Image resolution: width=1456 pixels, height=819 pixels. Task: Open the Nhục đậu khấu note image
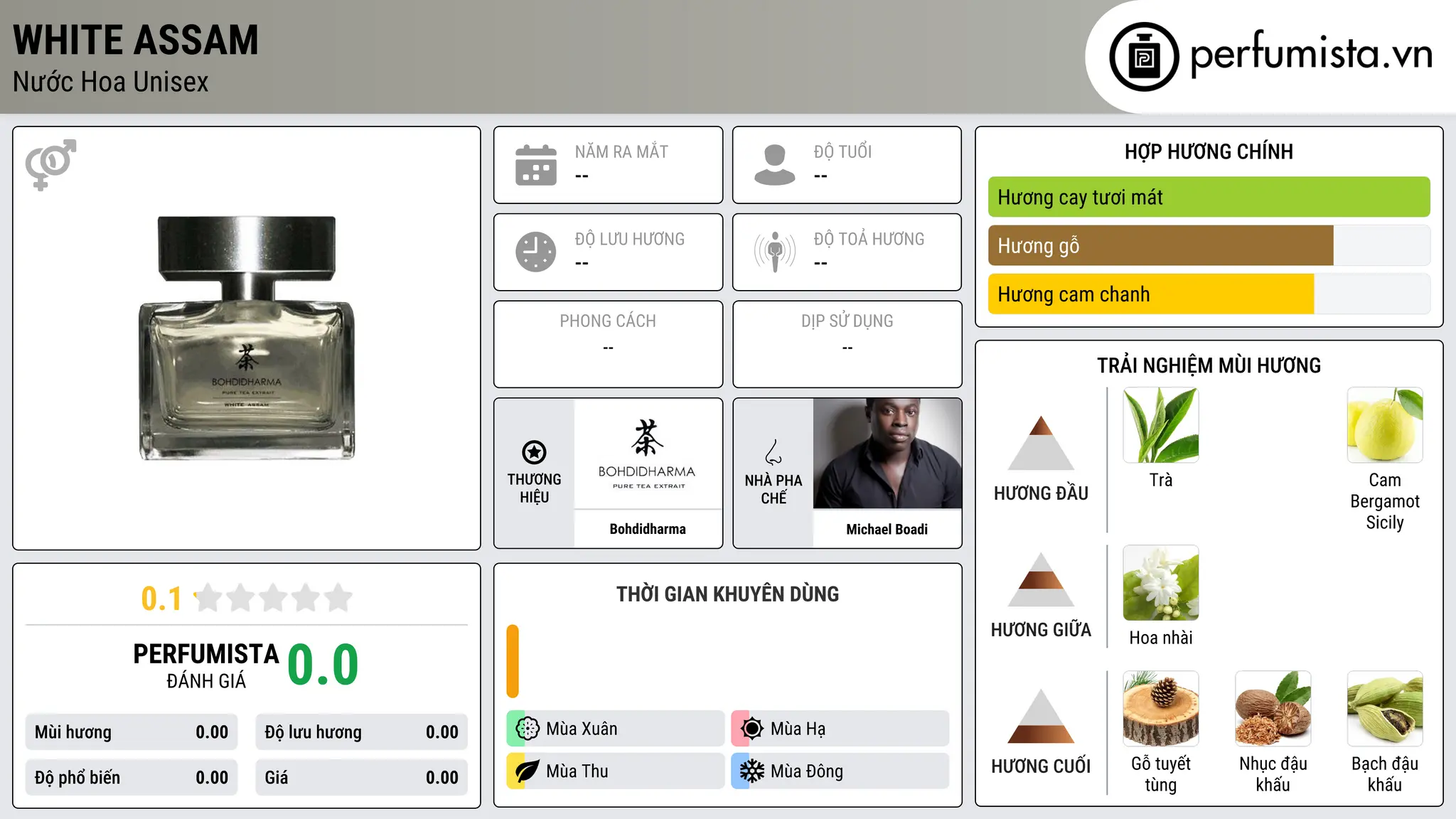(x=1273, y=709)
